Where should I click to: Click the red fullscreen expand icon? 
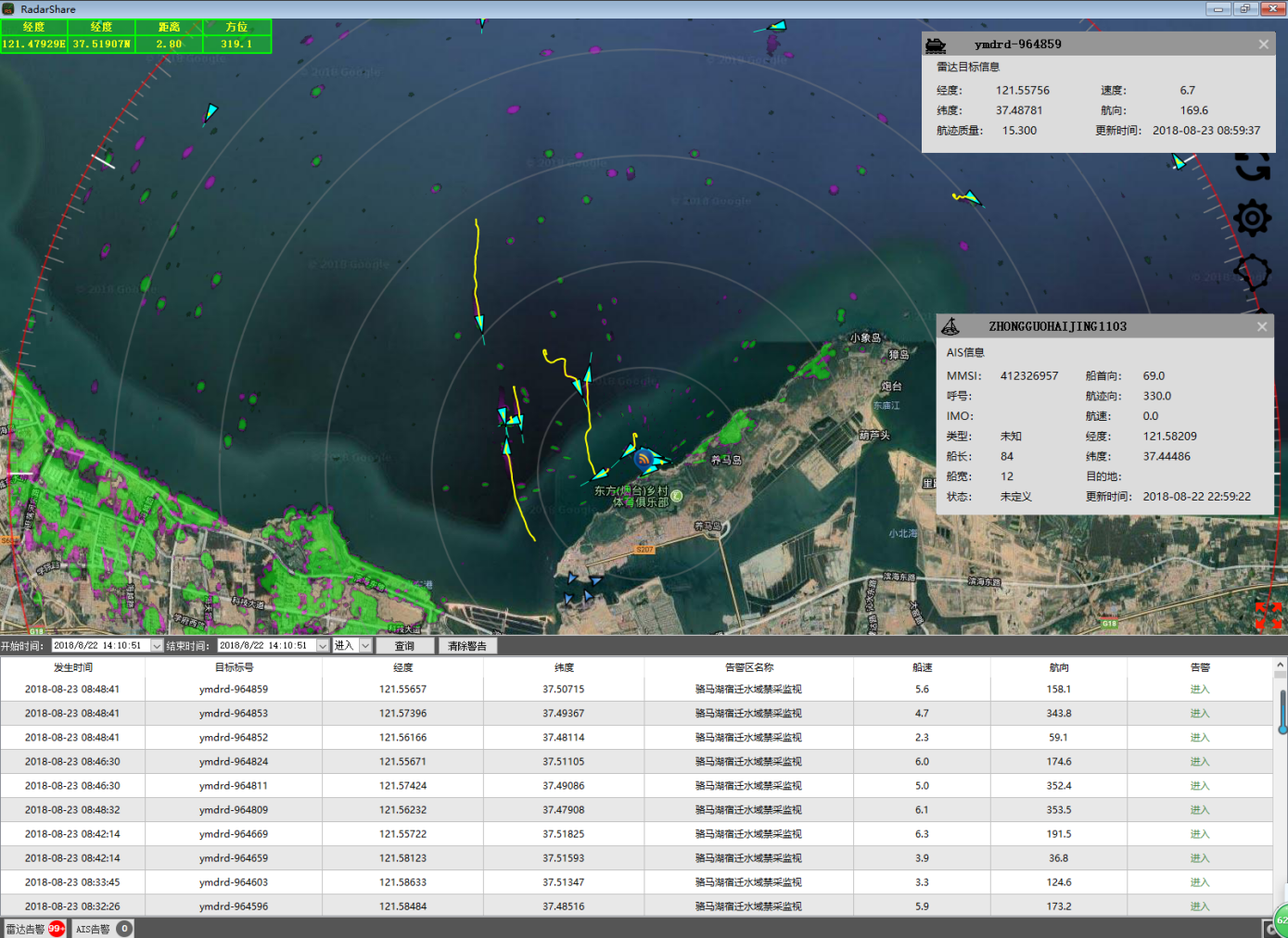point(1268,615)
